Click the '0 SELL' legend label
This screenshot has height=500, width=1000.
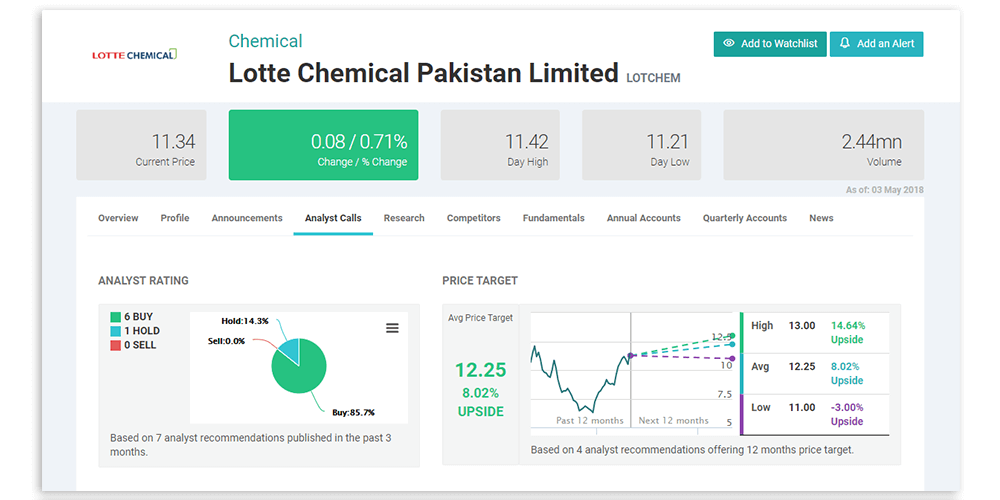tap(140, 345)
